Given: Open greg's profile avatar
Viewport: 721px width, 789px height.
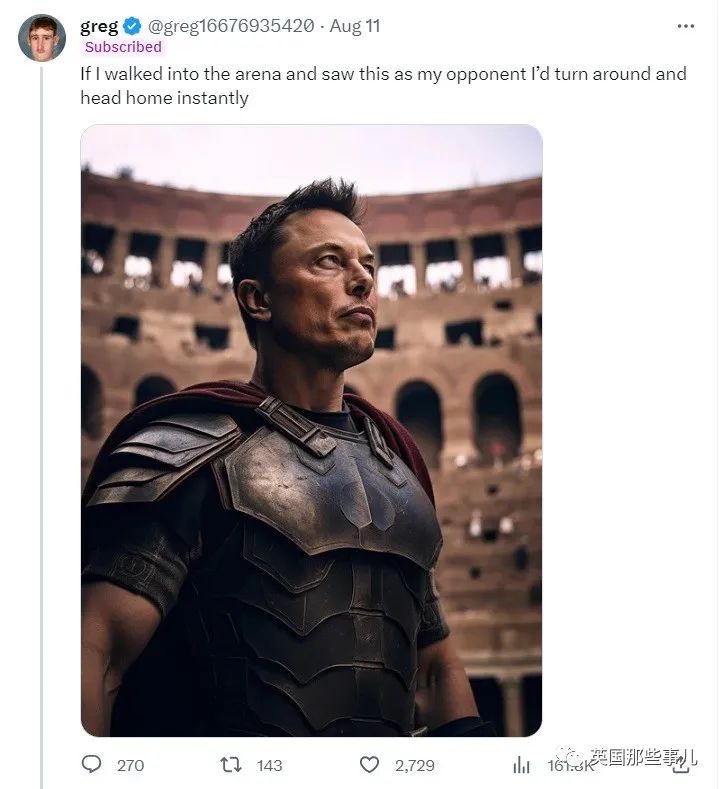Looking at the screenshot, I should (x=42, y=38).
